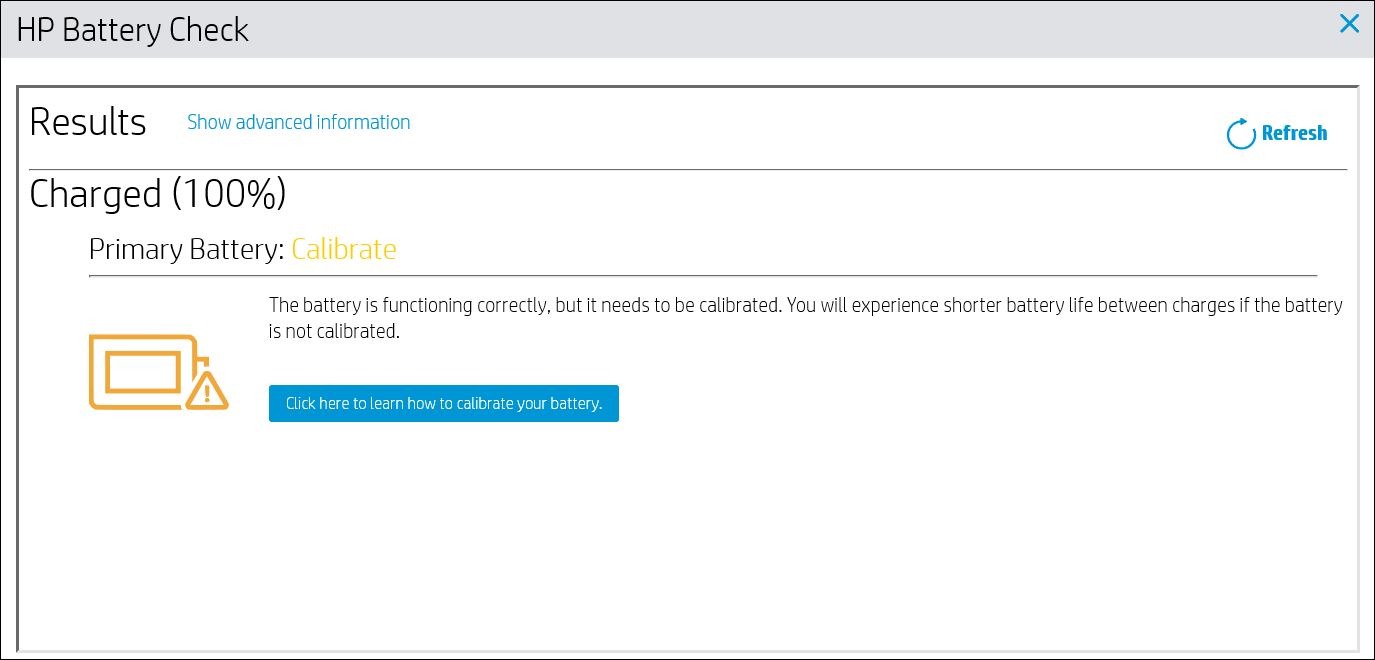The image size is (1375, 660).
Task: Select the yellow Calibrate status text
Action: tap(344, 249)
